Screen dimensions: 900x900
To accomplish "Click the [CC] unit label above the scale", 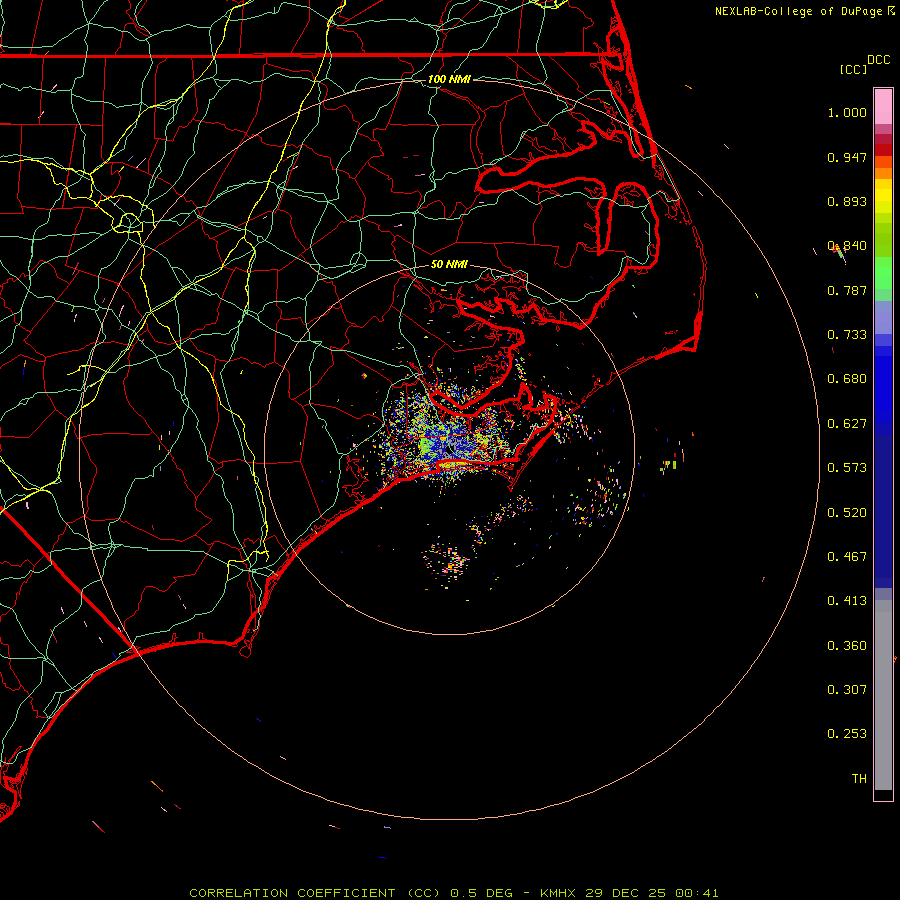I will pos(853,69).
